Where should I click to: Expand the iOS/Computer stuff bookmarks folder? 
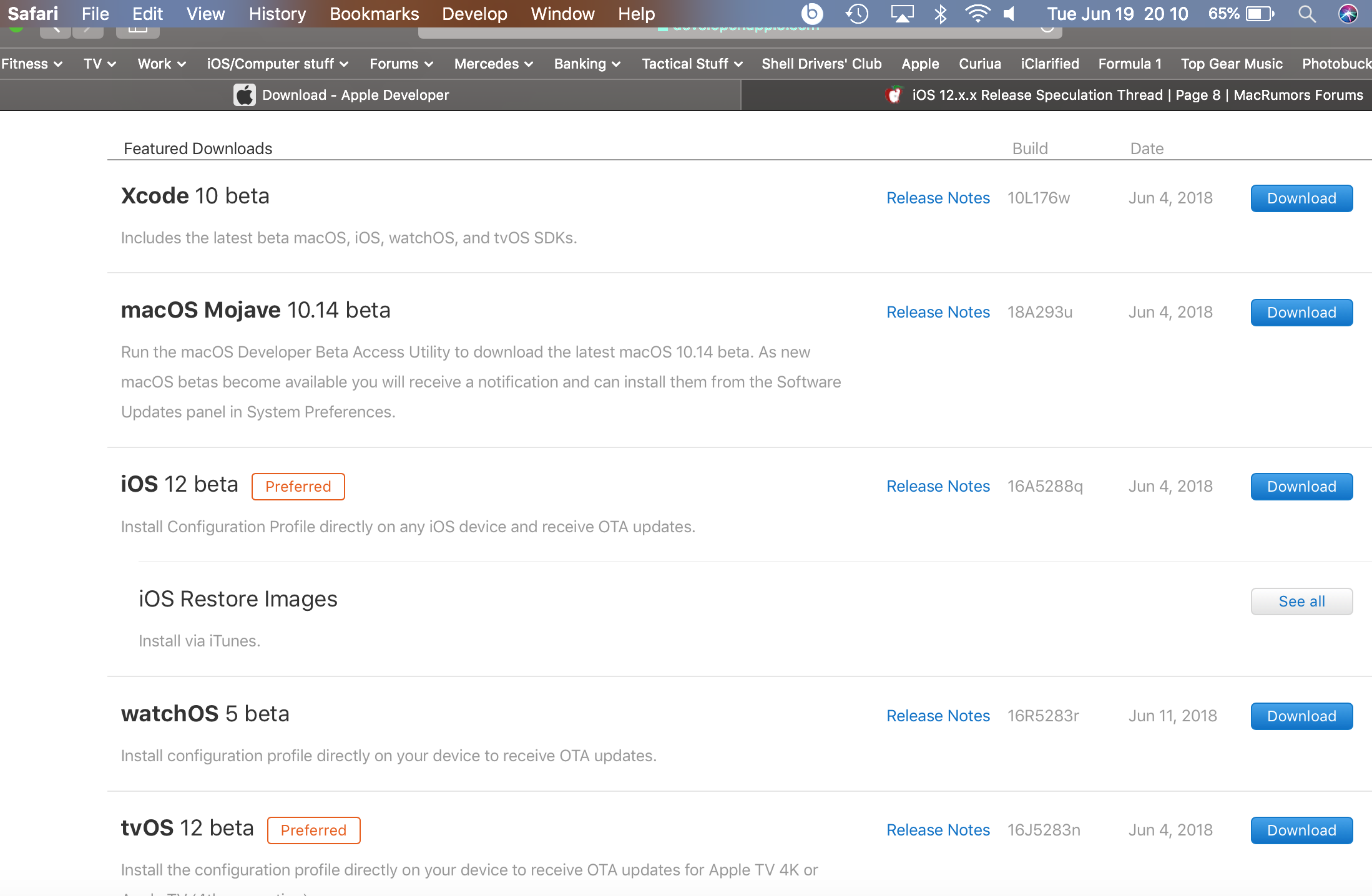coord(277,64)
